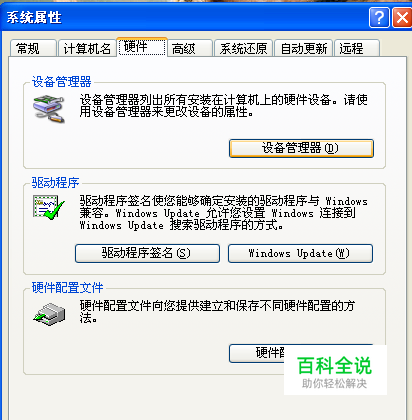Click the hardware profiles icon

[49, 314]
